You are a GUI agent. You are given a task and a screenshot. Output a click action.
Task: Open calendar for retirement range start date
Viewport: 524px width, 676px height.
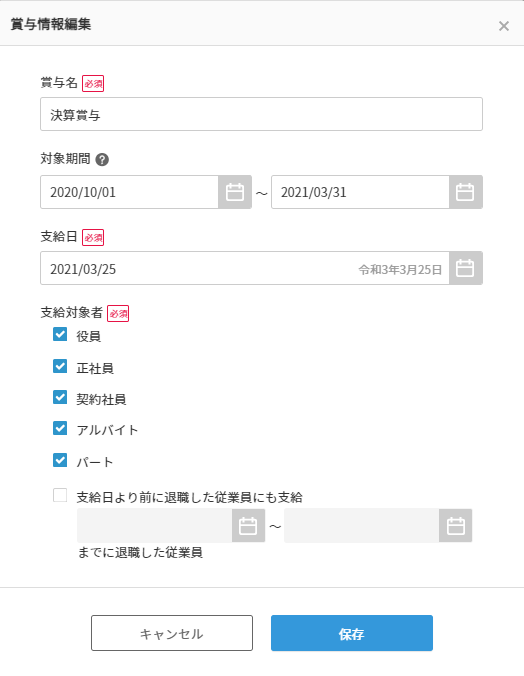[248, 526]
